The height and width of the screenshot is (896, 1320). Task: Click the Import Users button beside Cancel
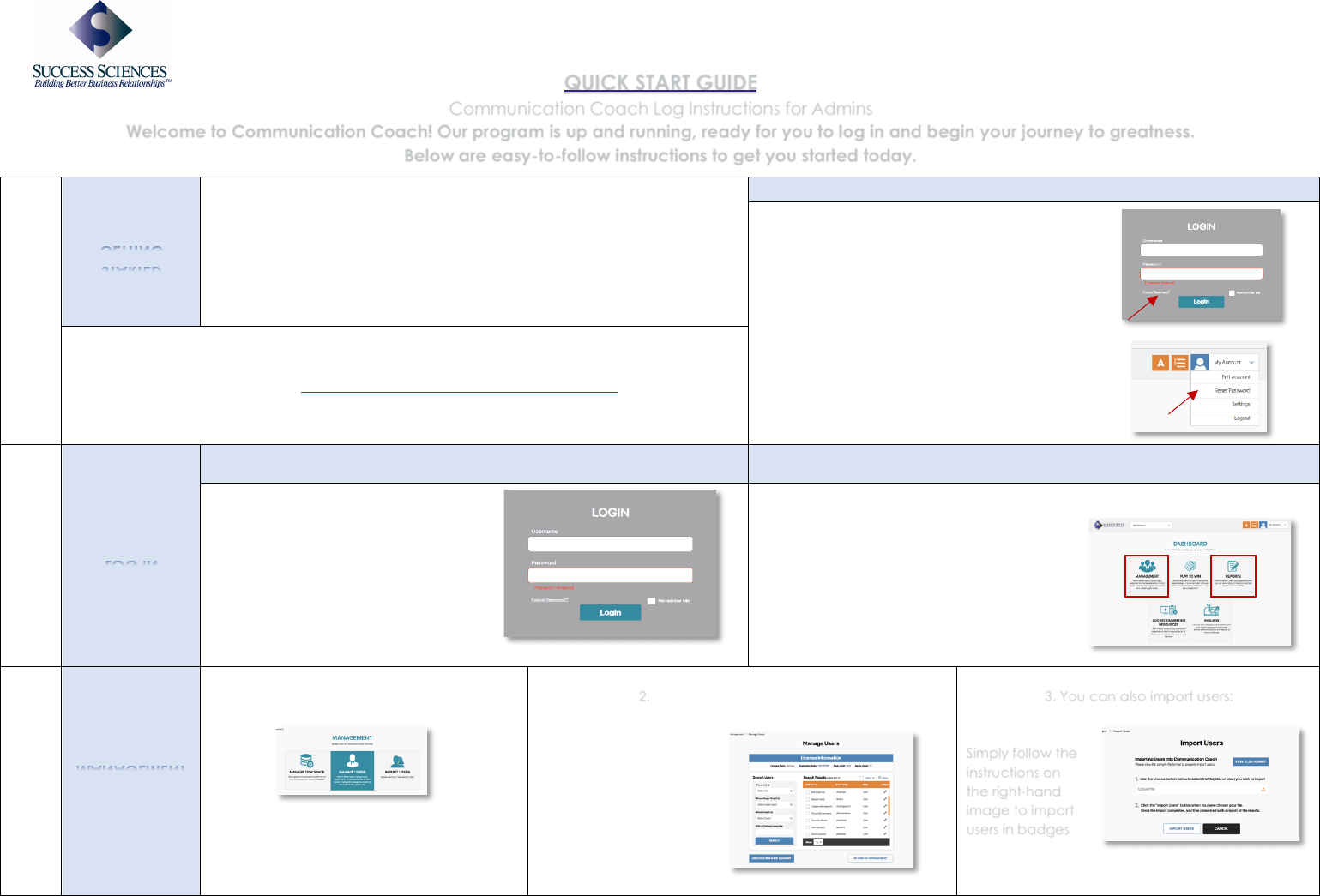click(1181, 828)
